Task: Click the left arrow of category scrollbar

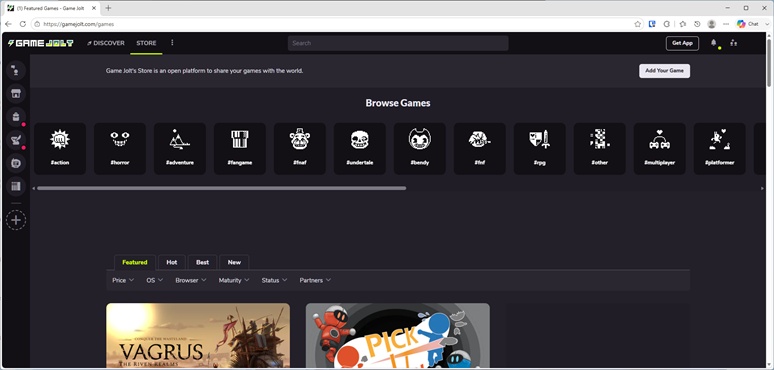Action: point(34,188)
